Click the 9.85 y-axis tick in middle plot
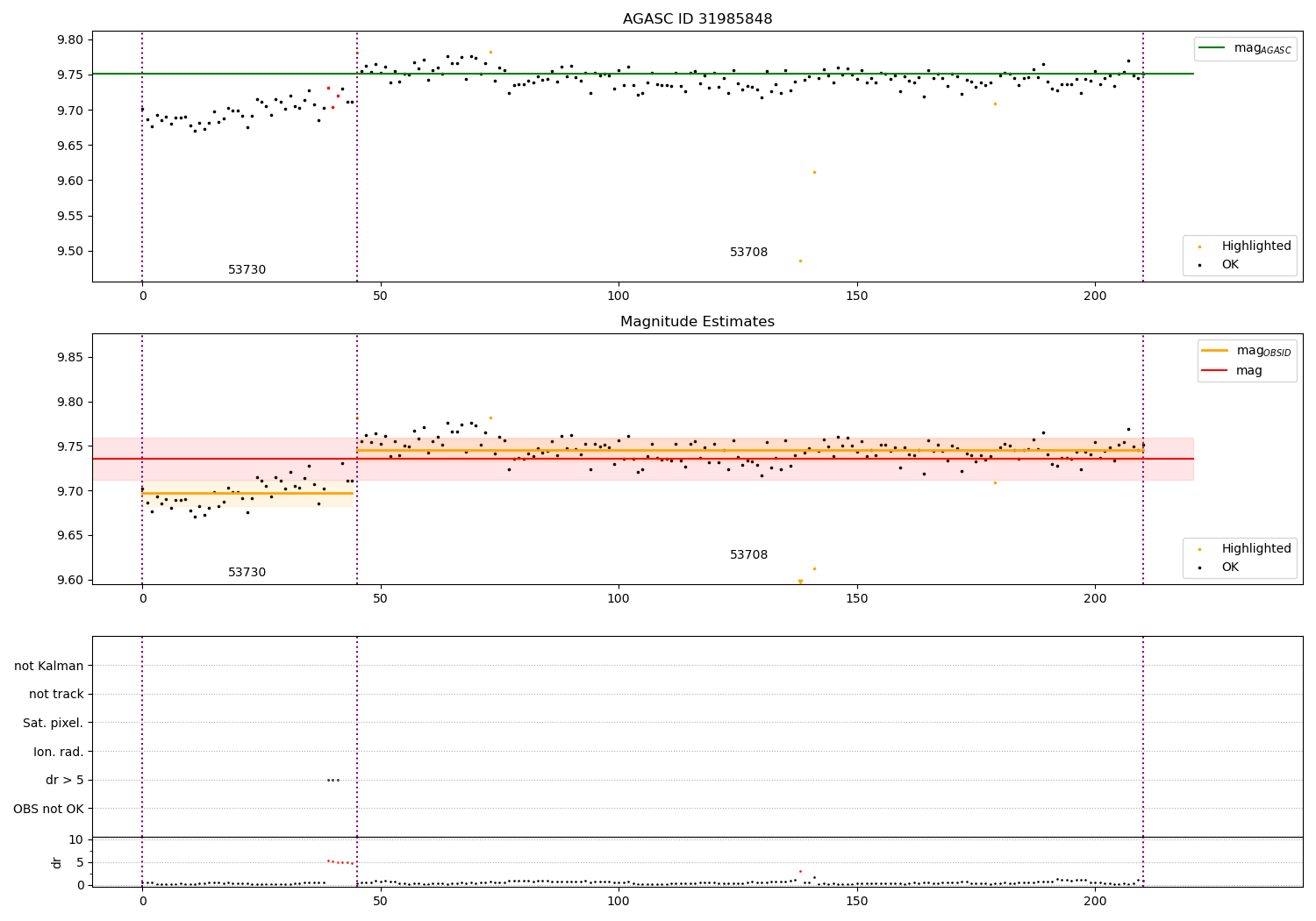The width and height of the screenshot is (1316, 921). point(68,357)
